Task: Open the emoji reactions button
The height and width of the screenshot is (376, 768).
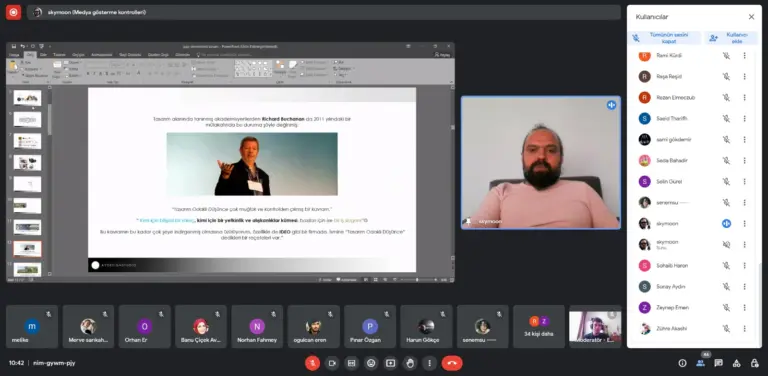Action: [371, 363]
